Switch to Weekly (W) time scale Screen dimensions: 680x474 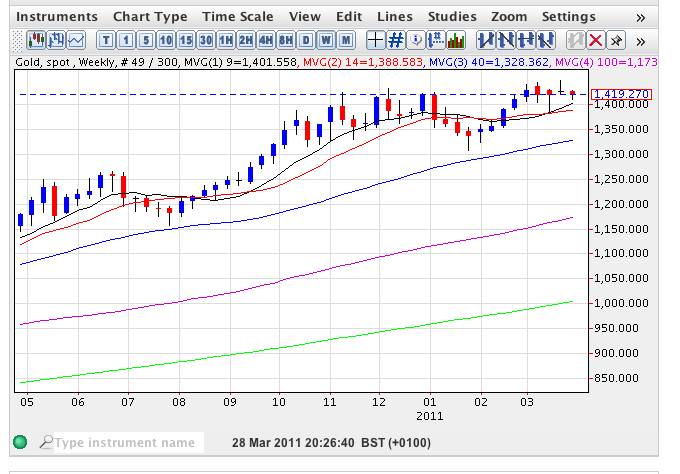click(x=326, y=41)
